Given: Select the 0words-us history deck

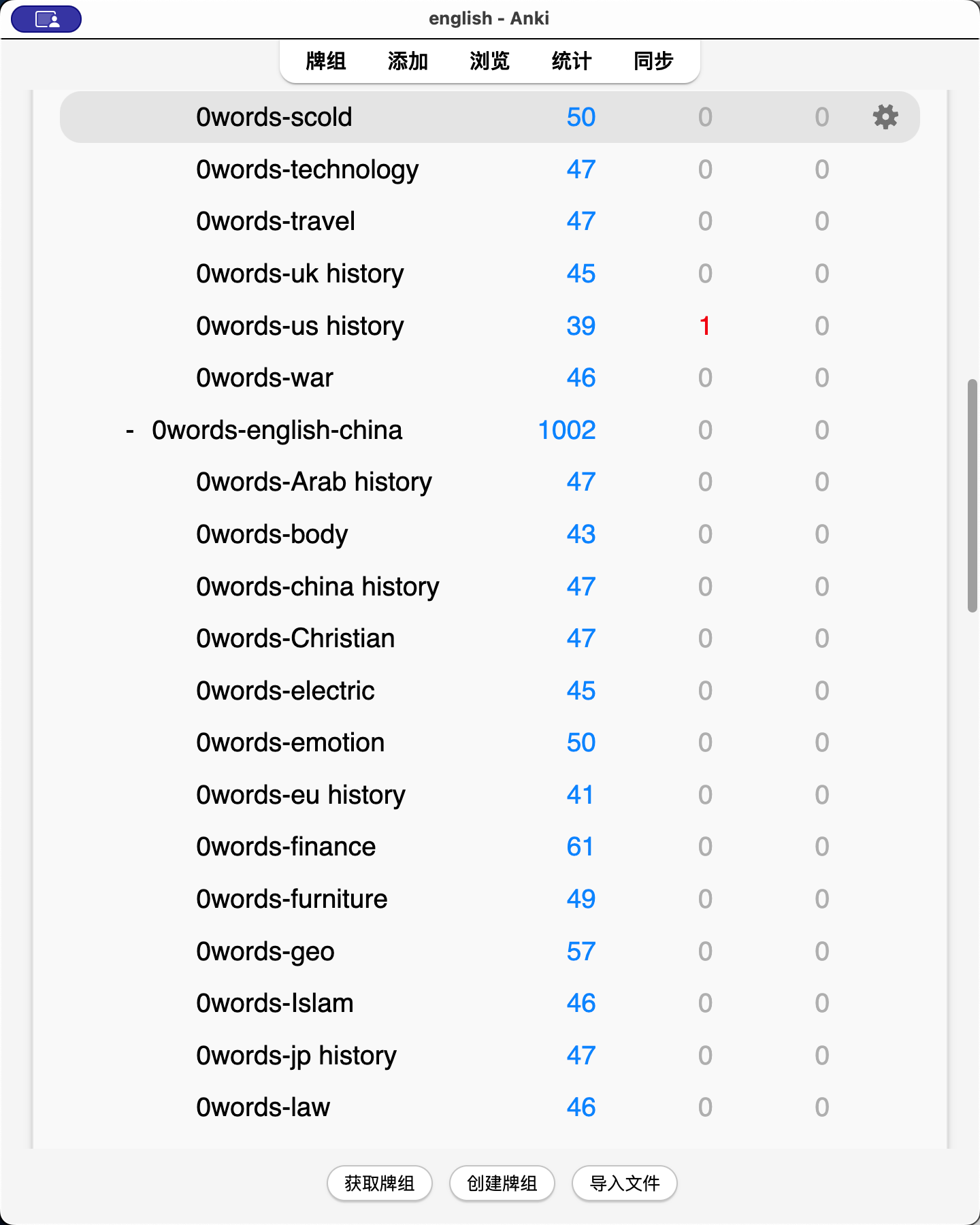Looking at the screenshot, I should pyautogui.click(x=299, y=326).
